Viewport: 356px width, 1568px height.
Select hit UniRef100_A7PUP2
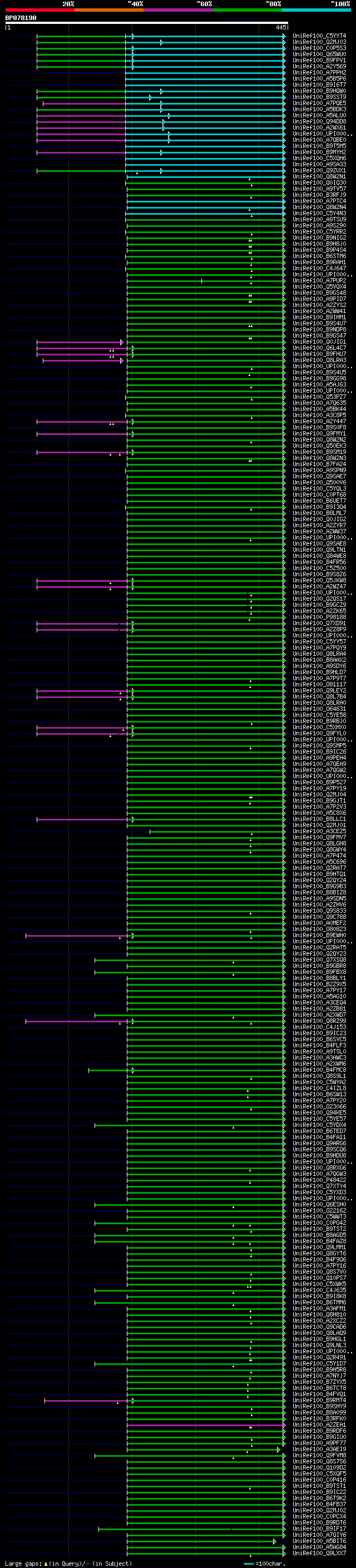coord(319,281)
